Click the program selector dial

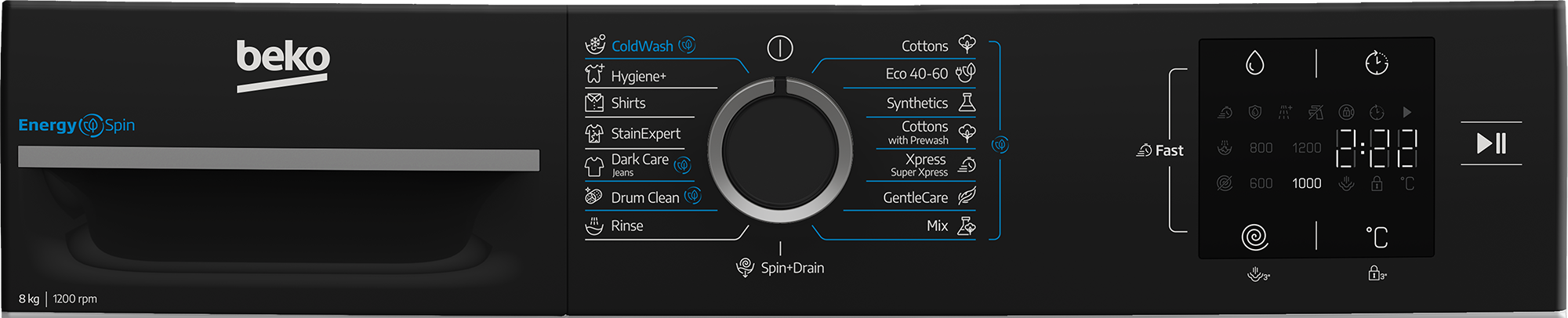[780, 150]
